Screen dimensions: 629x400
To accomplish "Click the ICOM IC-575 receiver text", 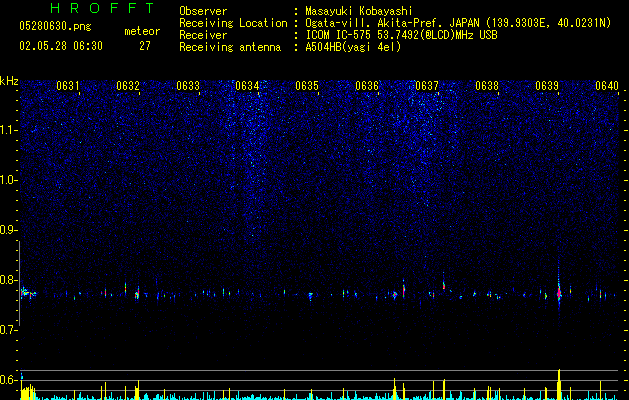I will click(401, 35).
